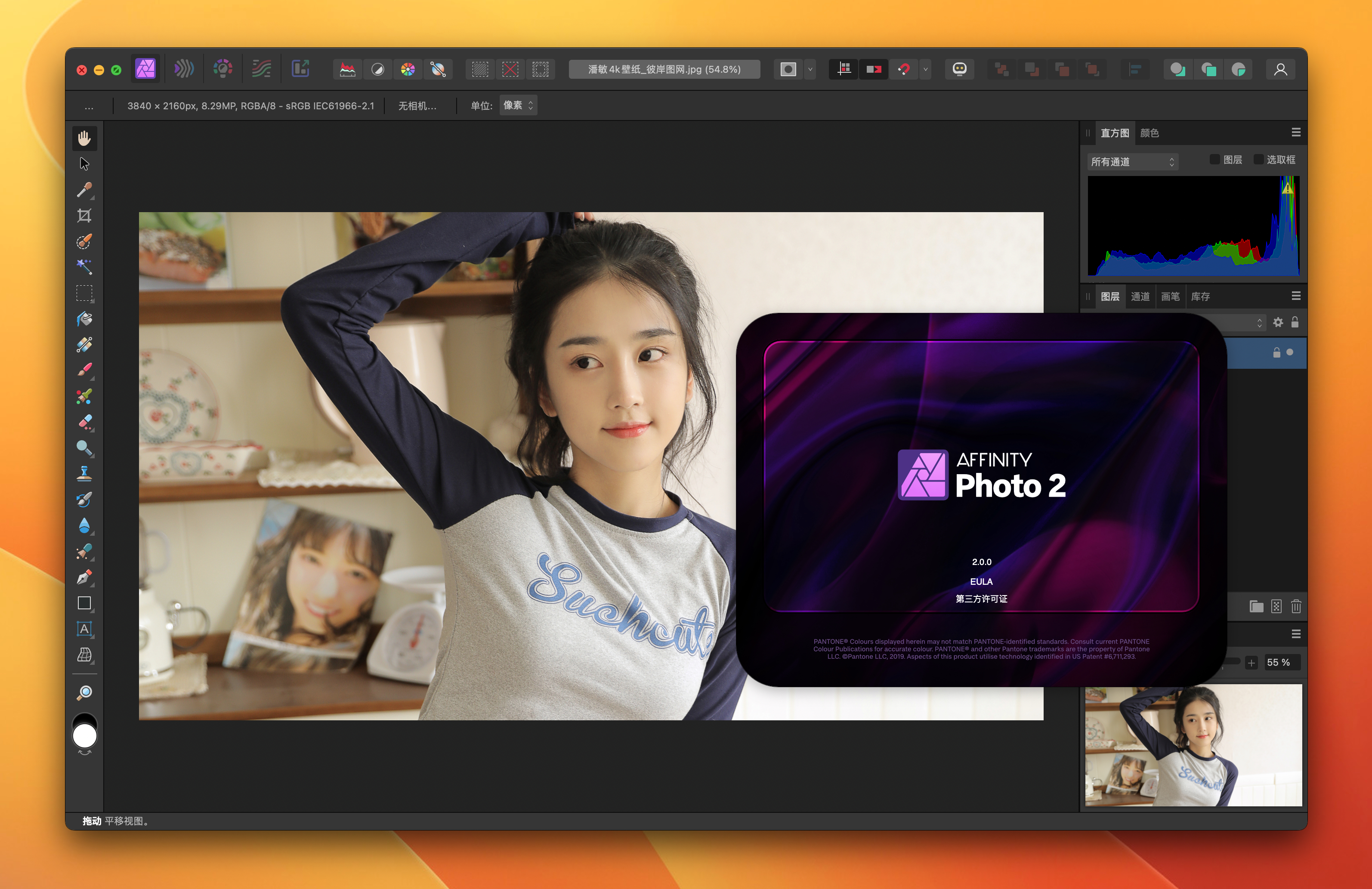This screenshot has height=889, width=1372.
Task: Select the Paint Brush tool
Action: click(x=84, y=370)
